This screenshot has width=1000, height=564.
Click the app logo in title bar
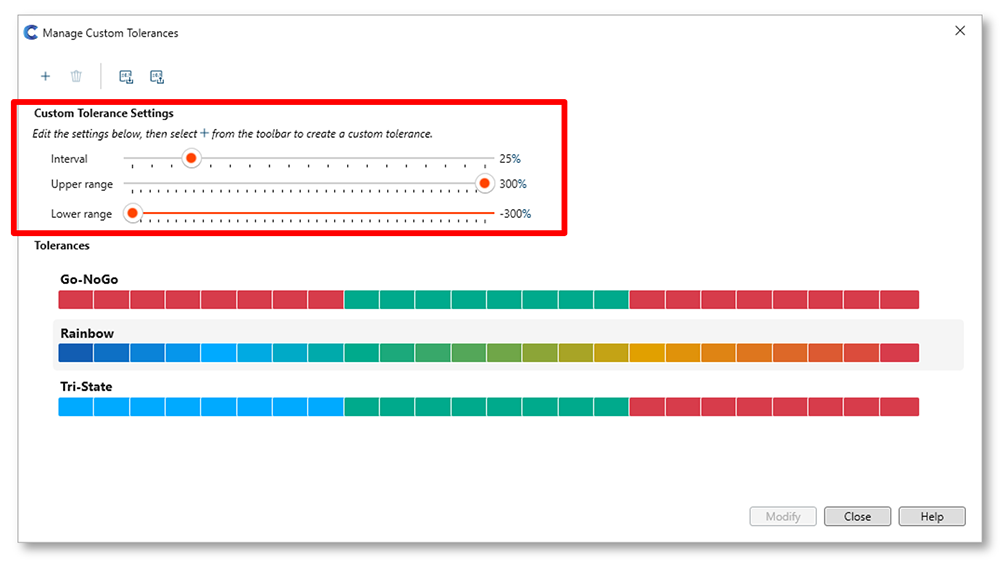[x=30, y=33]
